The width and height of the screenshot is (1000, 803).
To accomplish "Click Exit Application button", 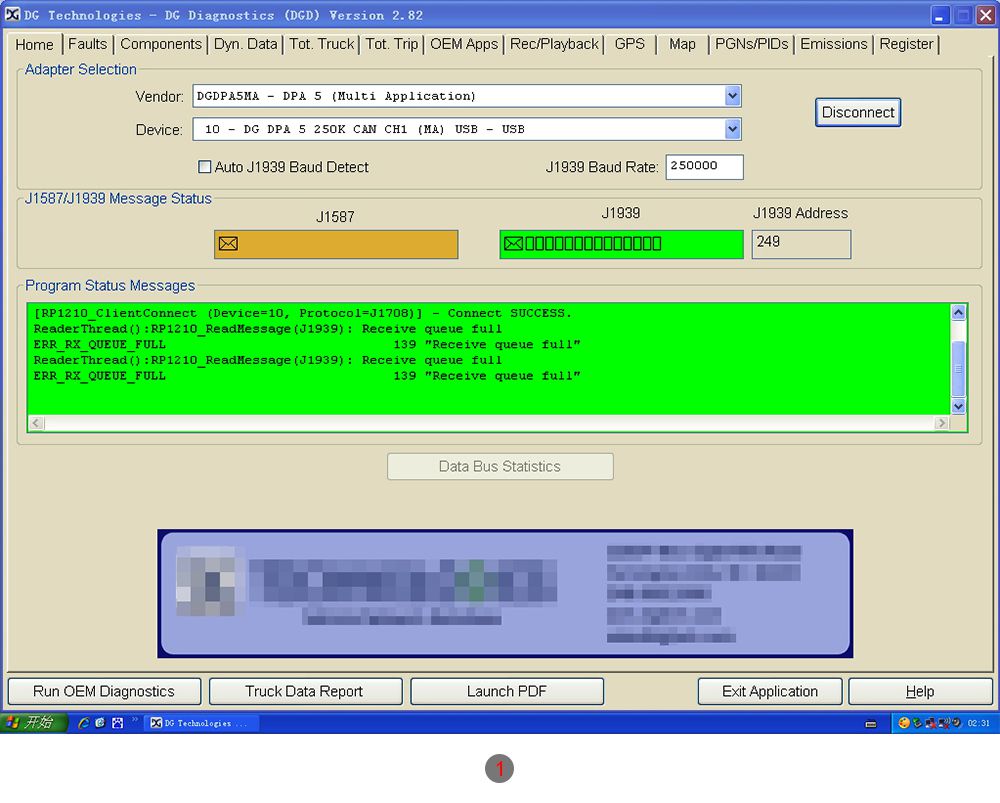I will tap(770, 691).
